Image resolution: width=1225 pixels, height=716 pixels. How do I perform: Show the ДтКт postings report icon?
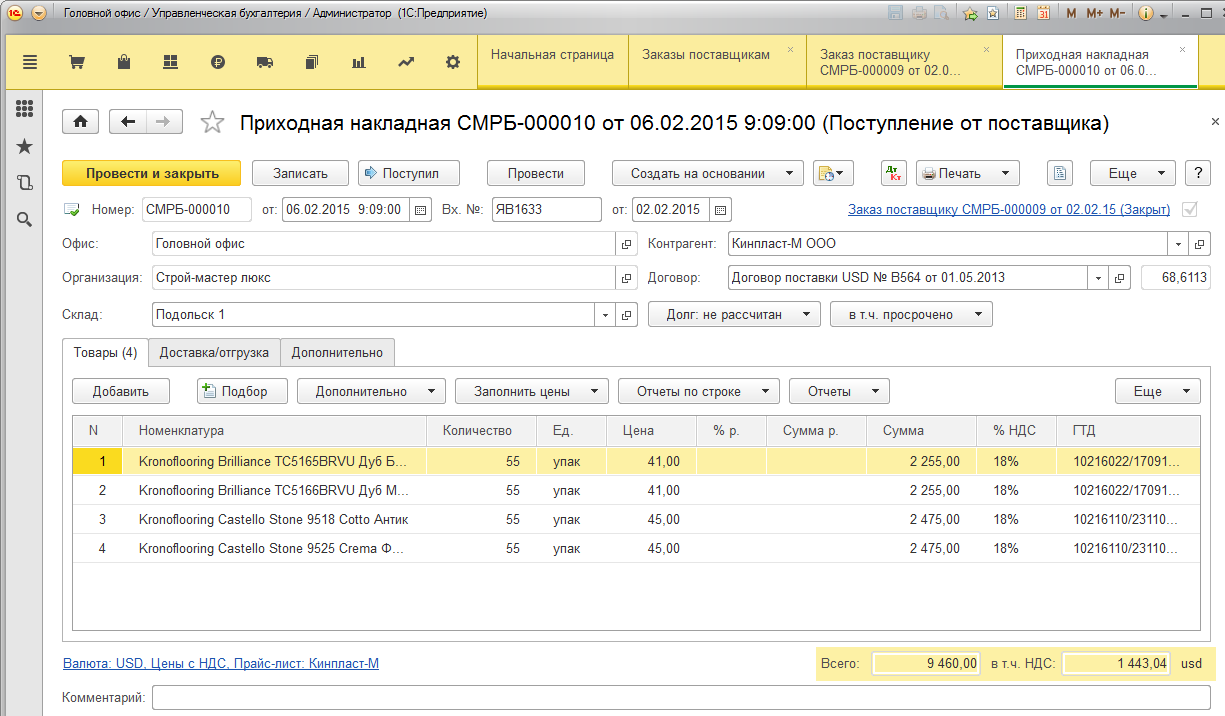point(894,173)
